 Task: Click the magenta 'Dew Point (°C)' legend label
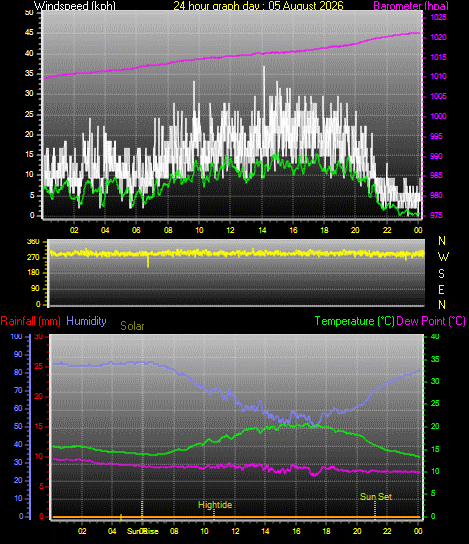(x=431, y=321)
